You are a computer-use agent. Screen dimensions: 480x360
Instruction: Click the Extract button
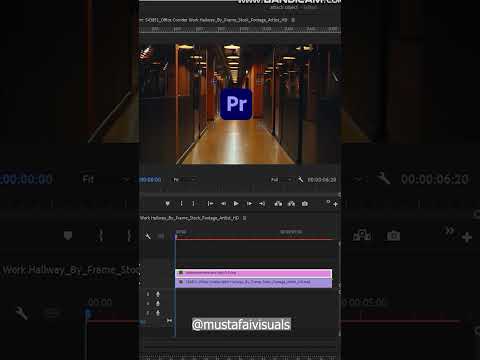pyautogui.click(x=291, y=203)
